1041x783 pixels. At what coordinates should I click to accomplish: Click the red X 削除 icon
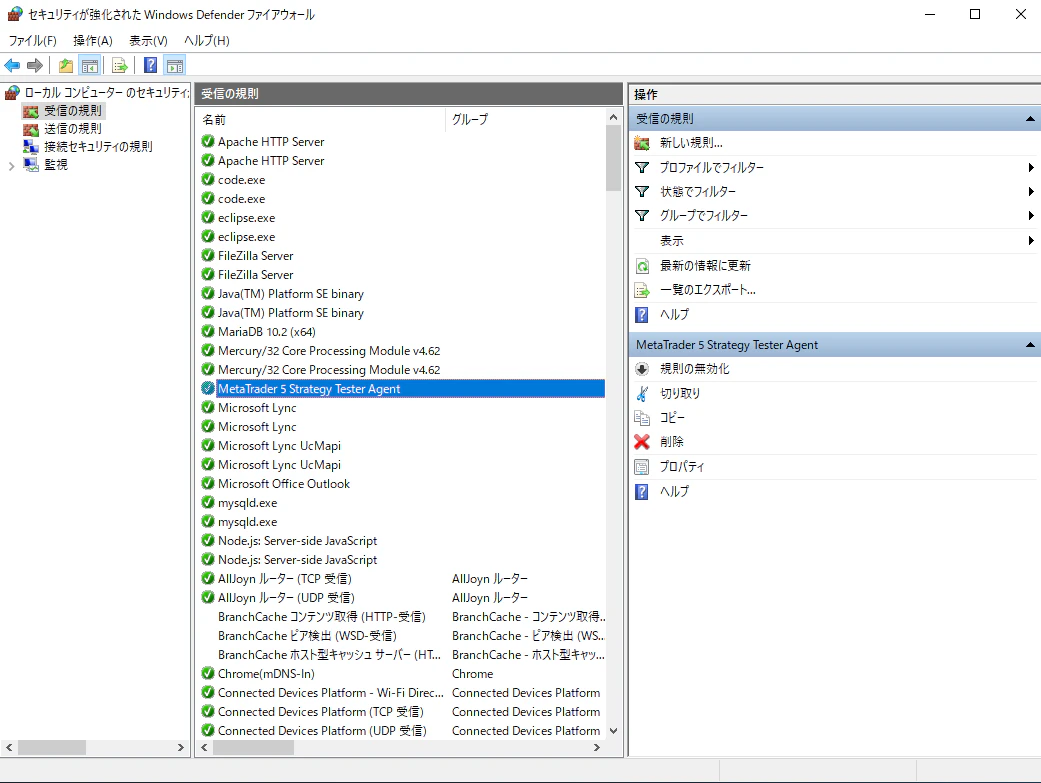pyautogui.click(x=642, y=442)
